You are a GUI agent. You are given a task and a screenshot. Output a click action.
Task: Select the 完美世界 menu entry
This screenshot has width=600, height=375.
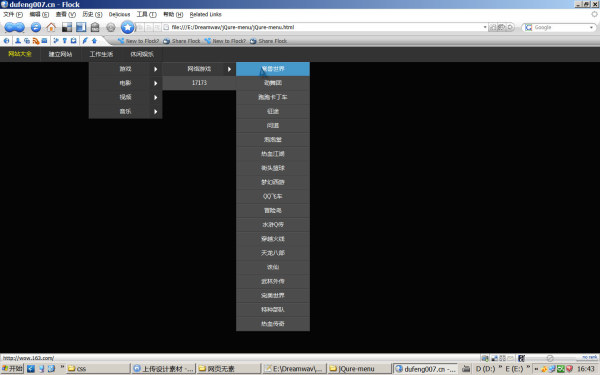(x=273, y=295)
